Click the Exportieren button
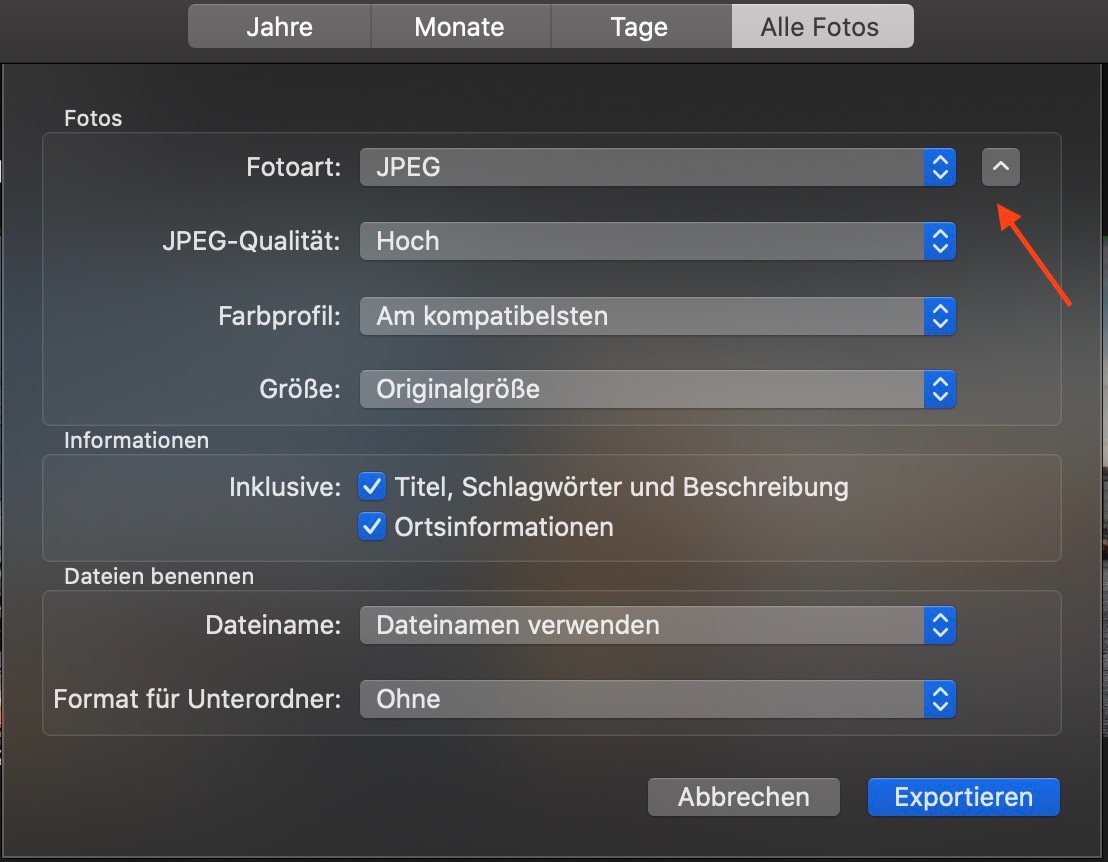Screen dimensions: 1108x862 click(x=963, y=797)
